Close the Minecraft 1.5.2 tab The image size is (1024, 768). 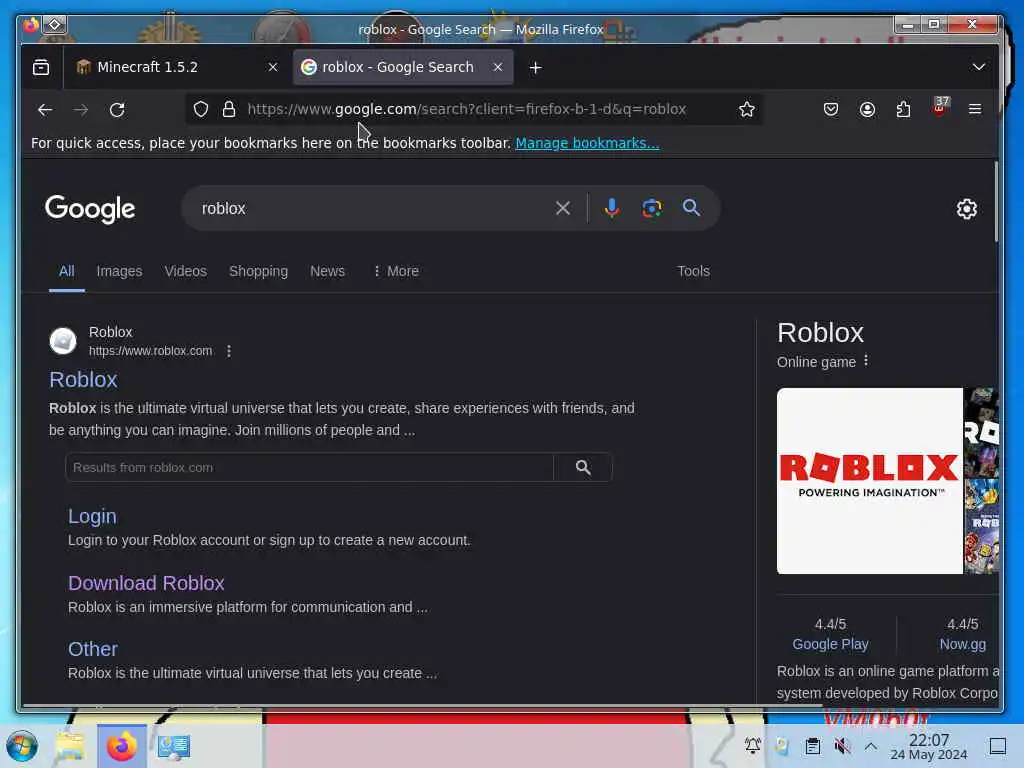273,67
